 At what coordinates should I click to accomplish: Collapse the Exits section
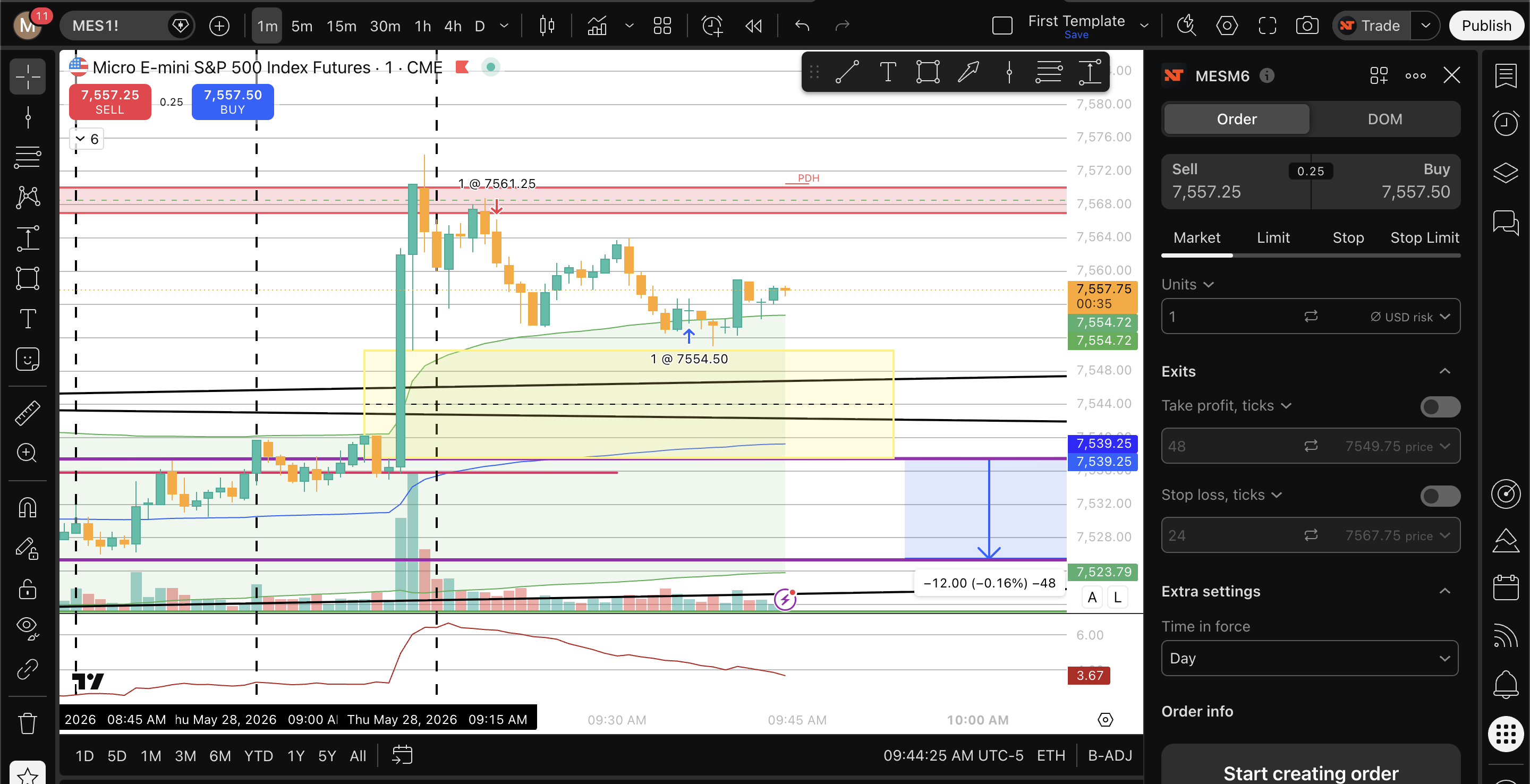pos(1444,371)
